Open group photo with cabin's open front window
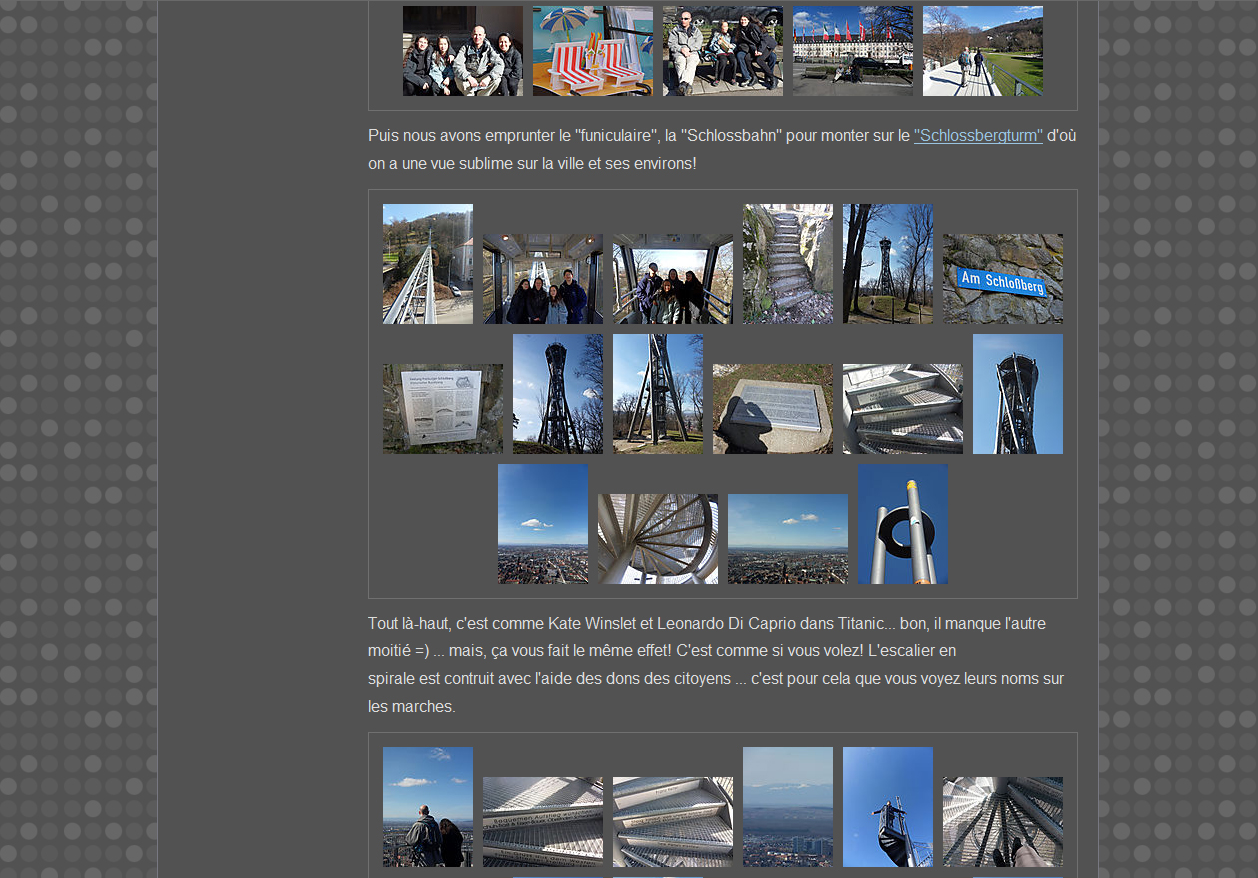This screenshot has height=878, width=1258. 672,279
